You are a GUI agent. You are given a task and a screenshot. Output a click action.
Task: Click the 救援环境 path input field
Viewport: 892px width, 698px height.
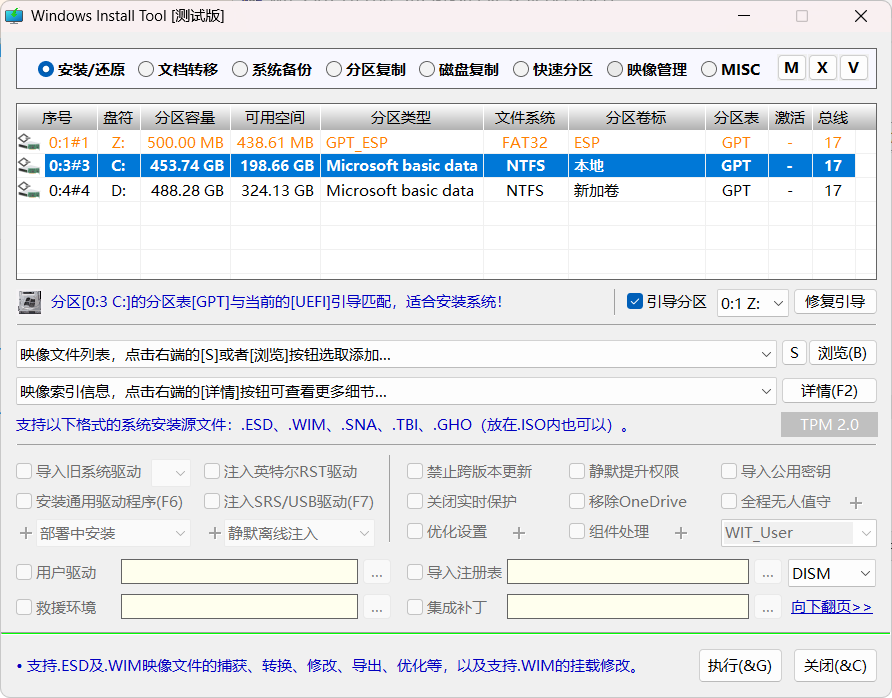tap(239, 607)
